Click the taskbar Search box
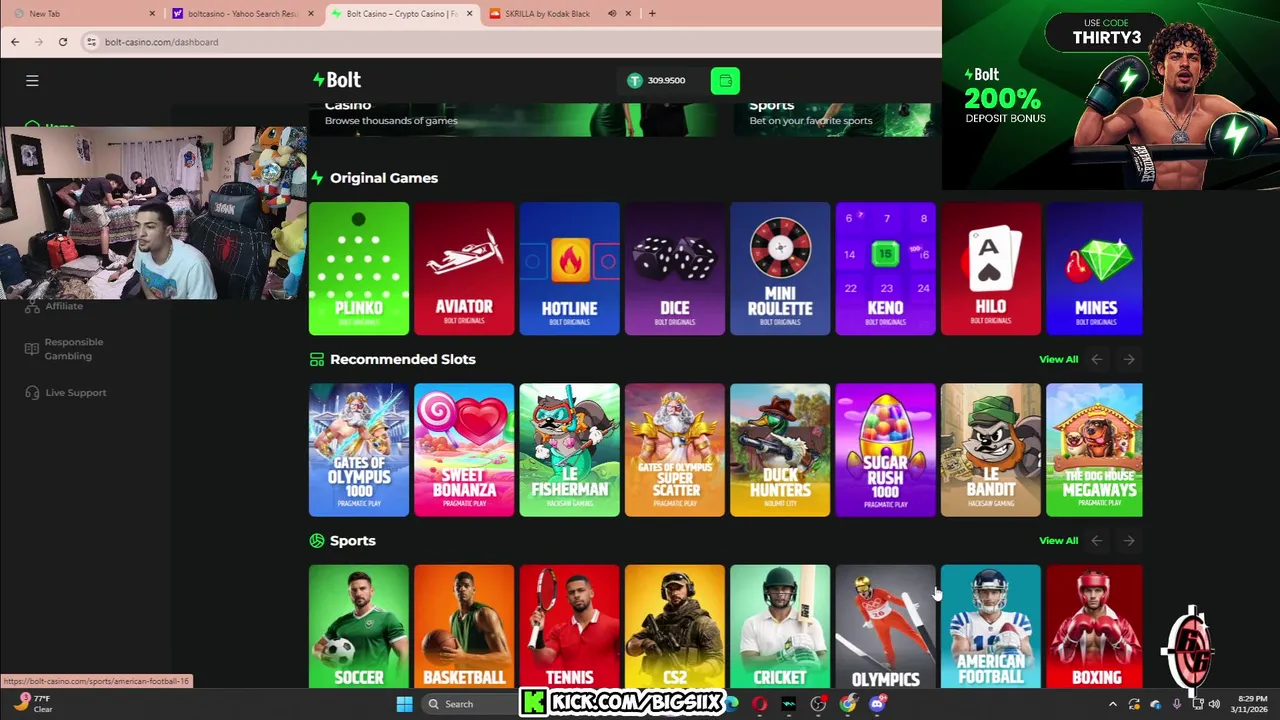This screenshot has height=720, width=1280. (468, 704)
